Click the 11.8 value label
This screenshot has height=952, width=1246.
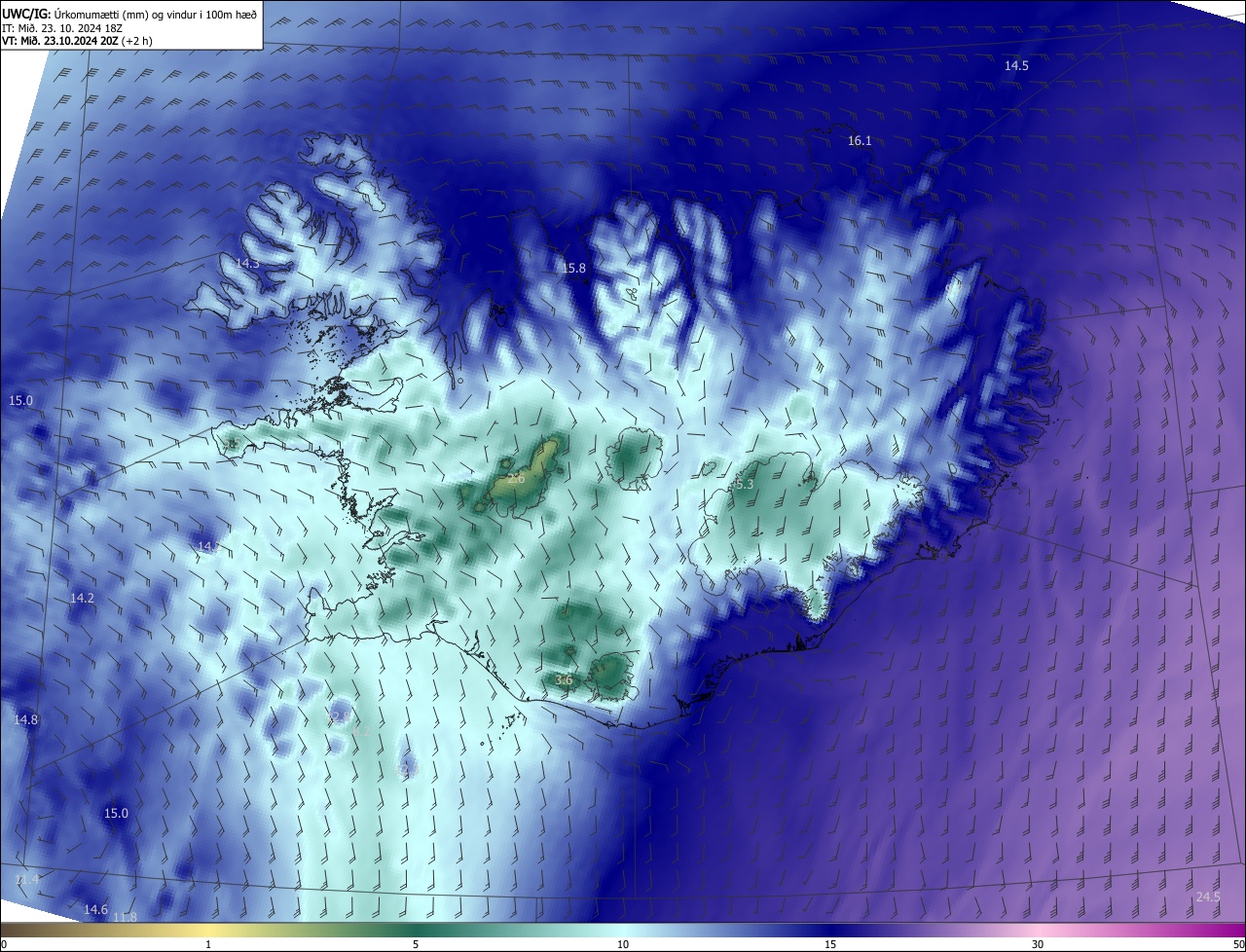(x=126, y=917)
